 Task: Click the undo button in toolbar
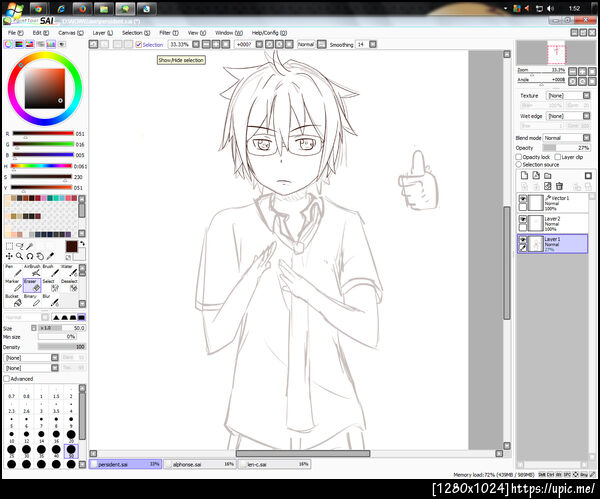point(93,44)
